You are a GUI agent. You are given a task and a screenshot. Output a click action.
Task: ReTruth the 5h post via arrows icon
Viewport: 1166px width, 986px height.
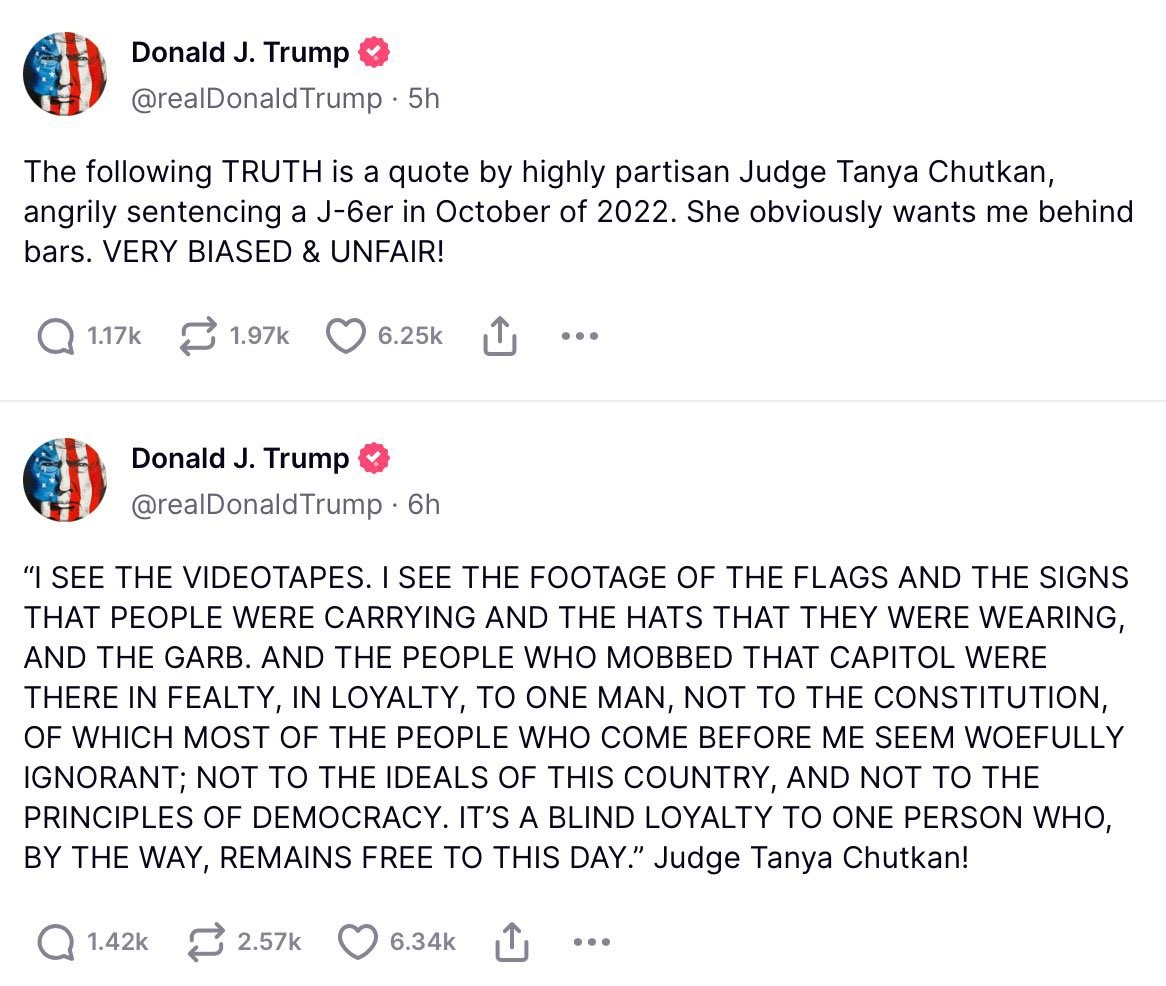click(199, 336)
